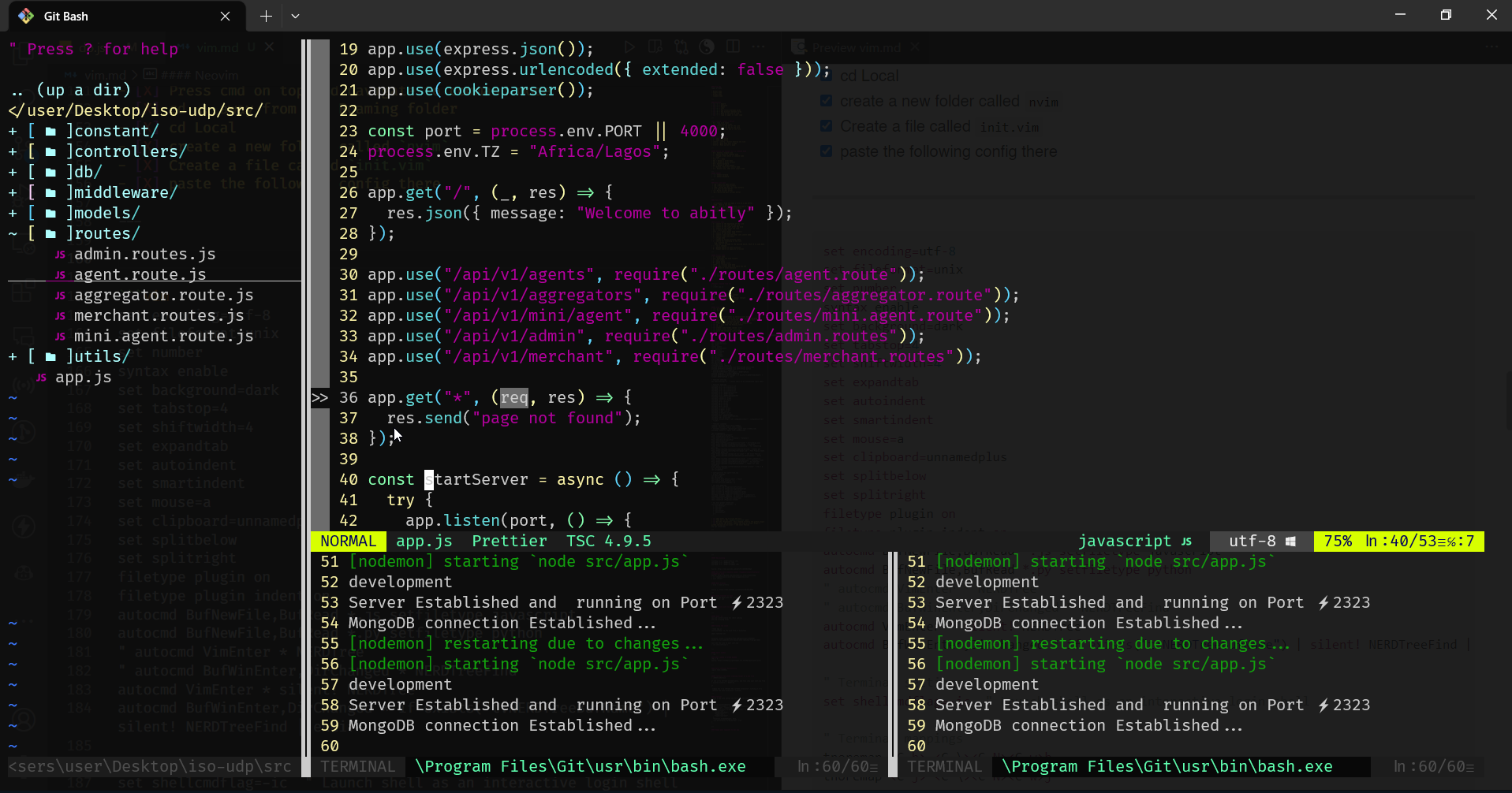This screenshot has width=1512, height=793.
Task: Expand the middleware folder with plus
Action: click(13, 193)
